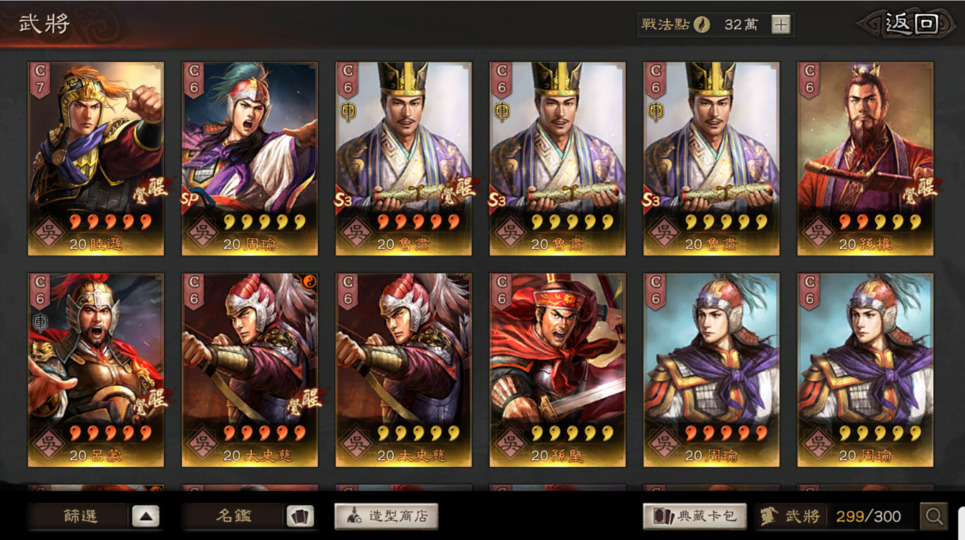
Task: Click the SP badge on 周瑜 card
Action: click(x=190, y=199)
